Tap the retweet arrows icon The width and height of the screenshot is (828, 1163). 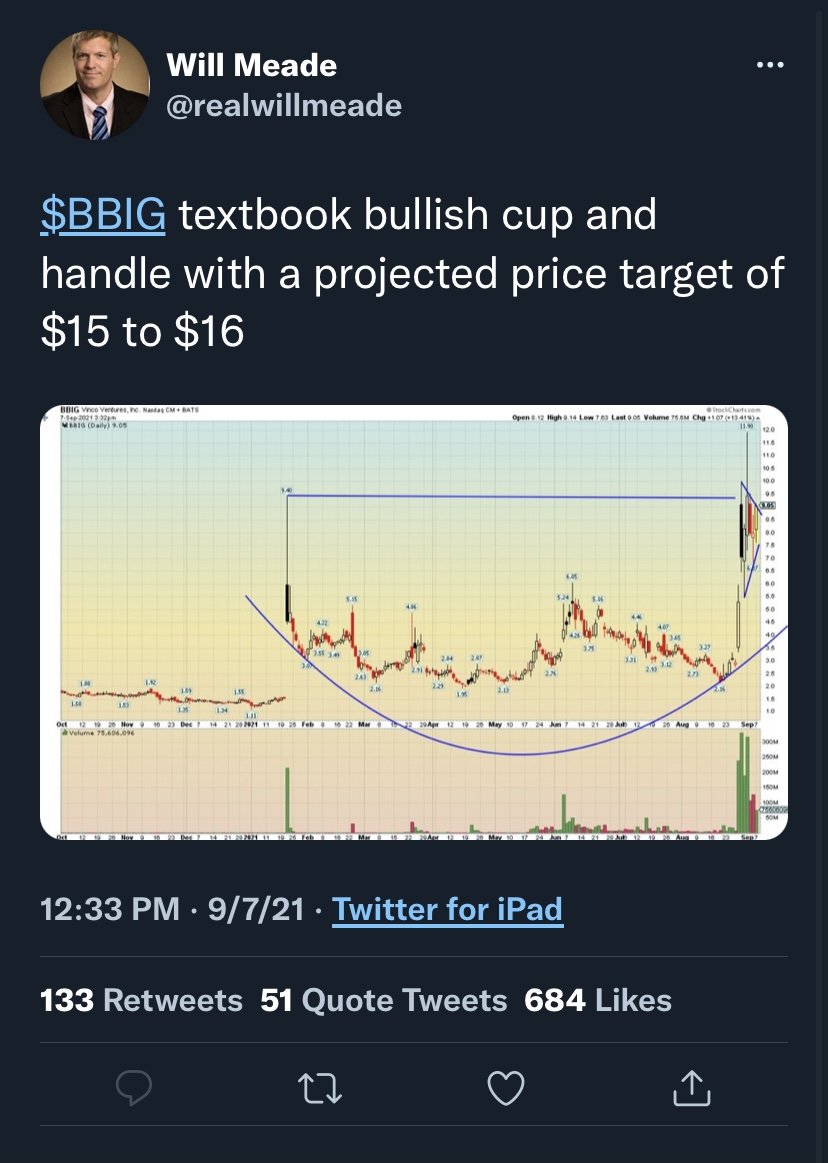pyautogui.click(x=320, y=1088)
